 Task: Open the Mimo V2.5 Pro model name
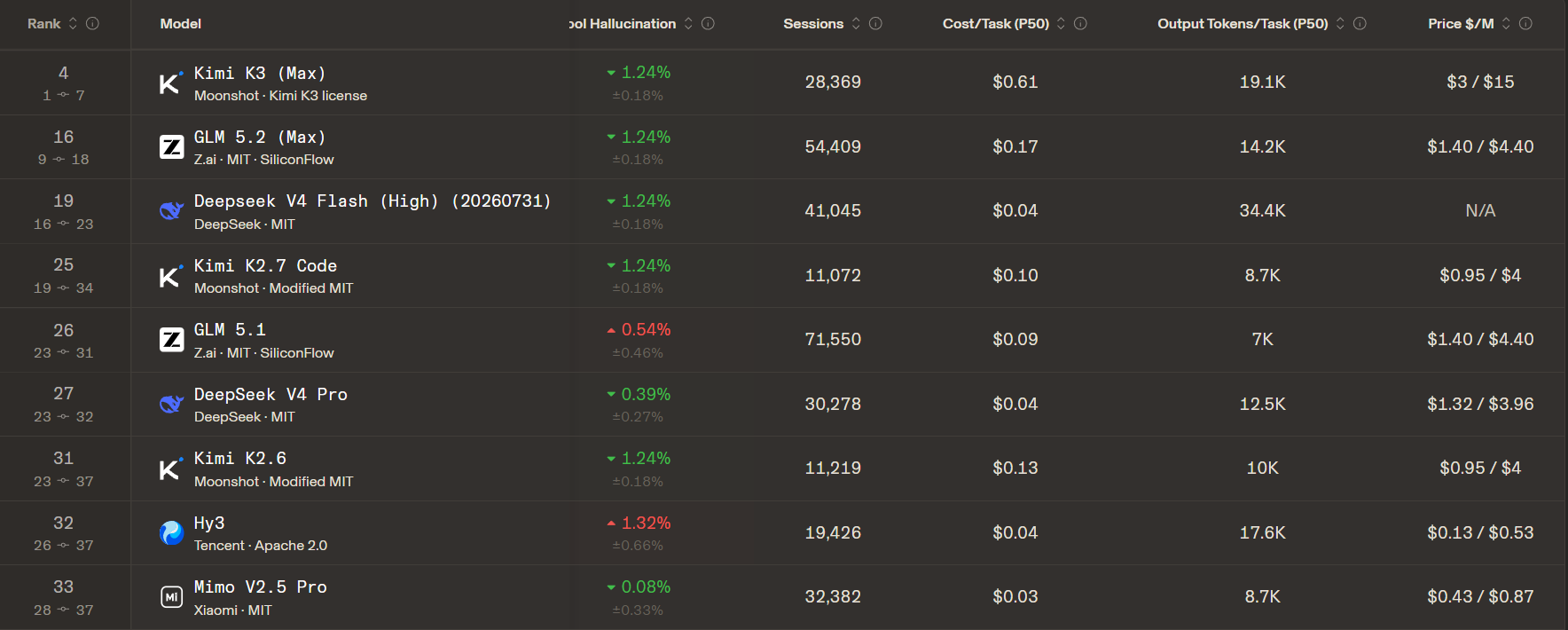261,587
